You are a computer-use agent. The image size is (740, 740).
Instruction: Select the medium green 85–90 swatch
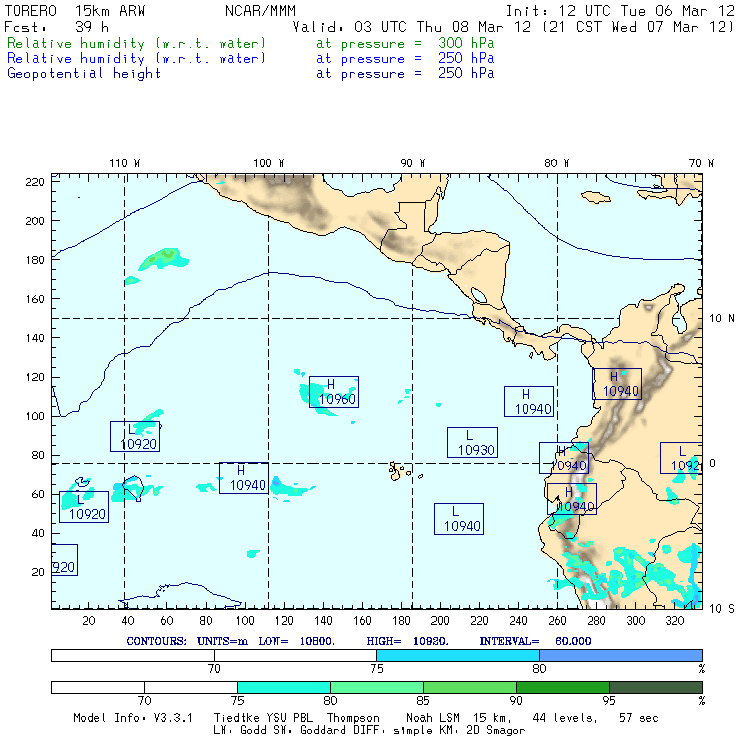coord(470,687)
